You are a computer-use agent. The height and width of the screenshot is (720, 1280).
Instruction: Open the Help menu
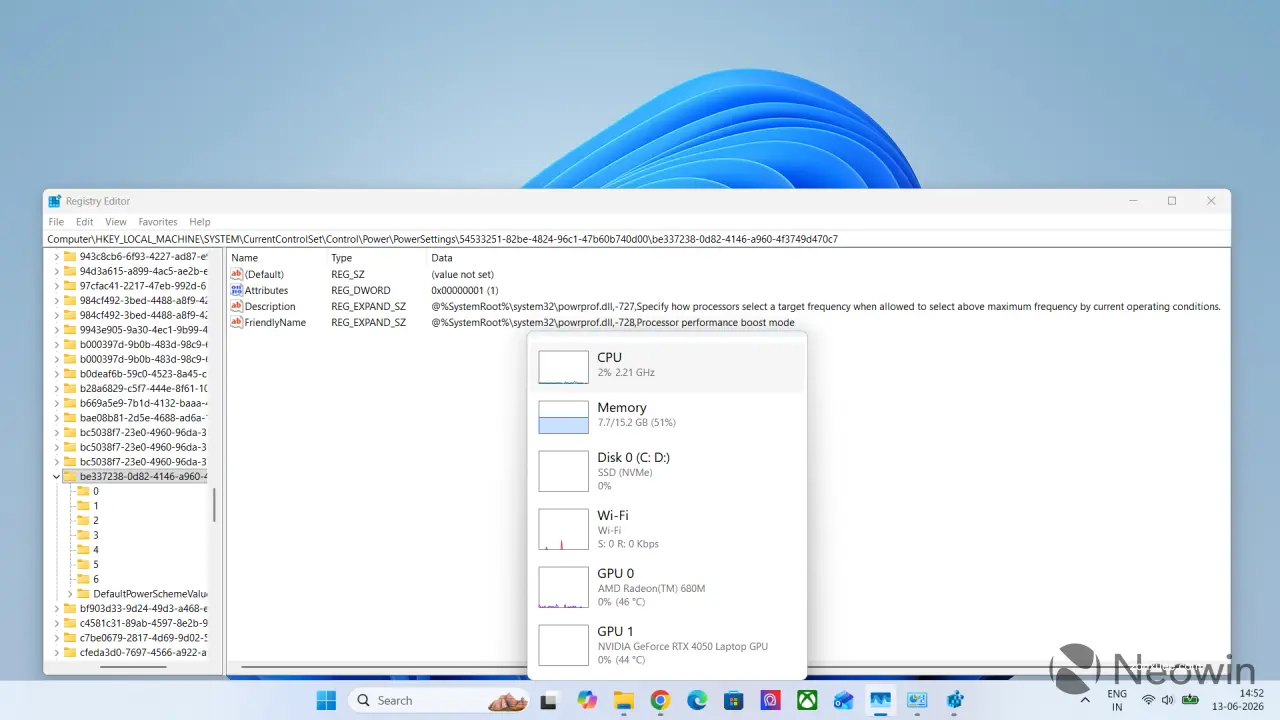pyautogui.click(x=200, y=222)
